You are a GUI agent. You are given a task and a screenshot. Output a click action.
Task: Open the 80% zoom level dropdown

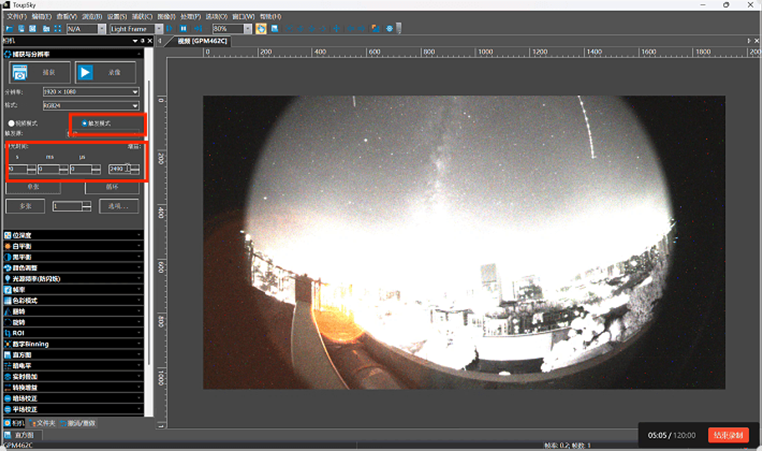pyautogui.click(x=232, y=29)
